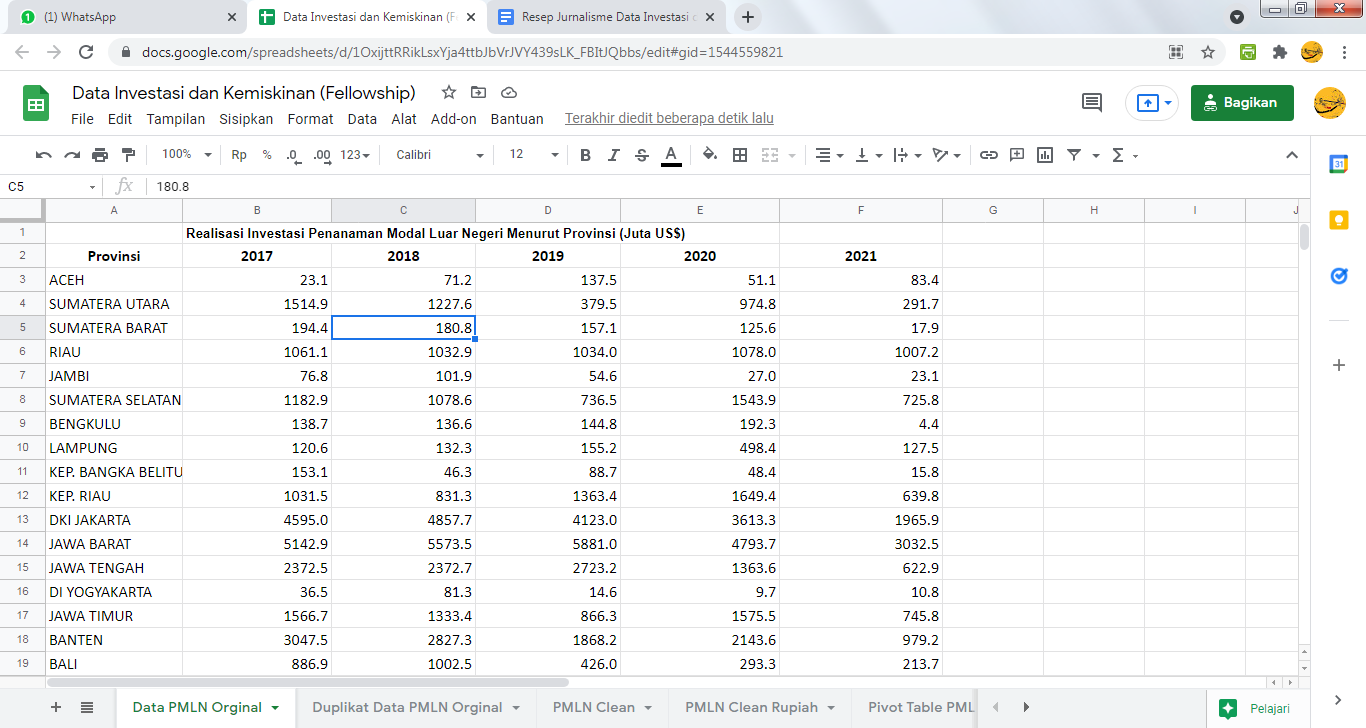Click the Create a filter funnel icon
Screen dimensions: 1366x728
coord(1074,155)
